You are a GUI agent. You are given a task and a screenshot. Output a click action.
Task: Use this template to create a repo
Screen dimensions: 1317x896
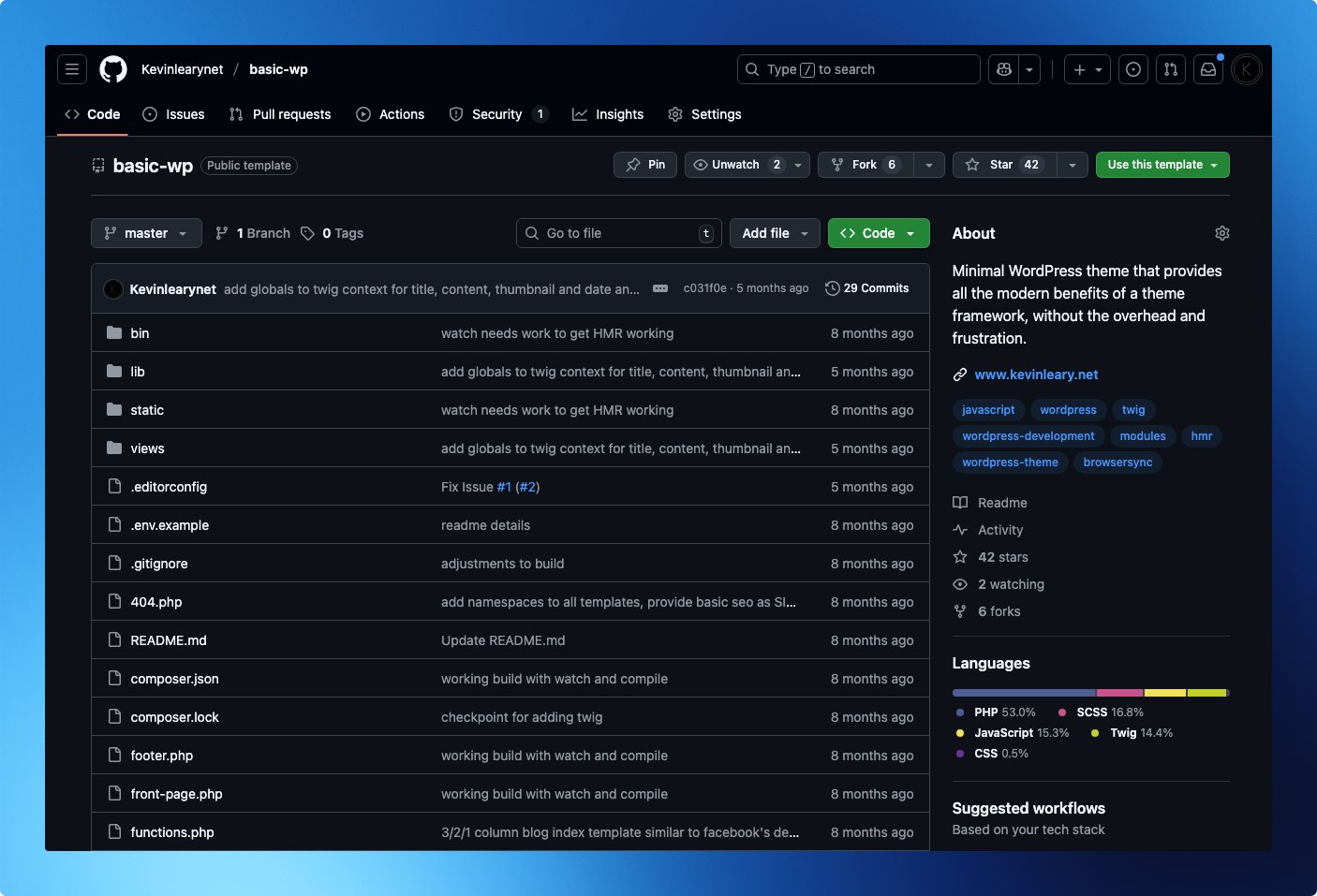click(x=1154, y=164)
